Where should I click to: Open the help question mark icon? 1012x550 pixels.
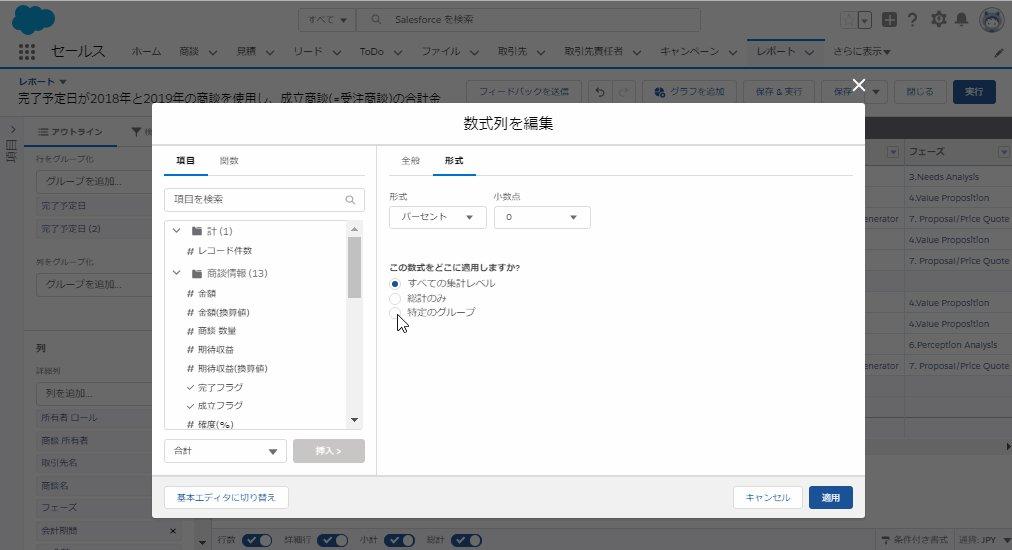[912, 20]
